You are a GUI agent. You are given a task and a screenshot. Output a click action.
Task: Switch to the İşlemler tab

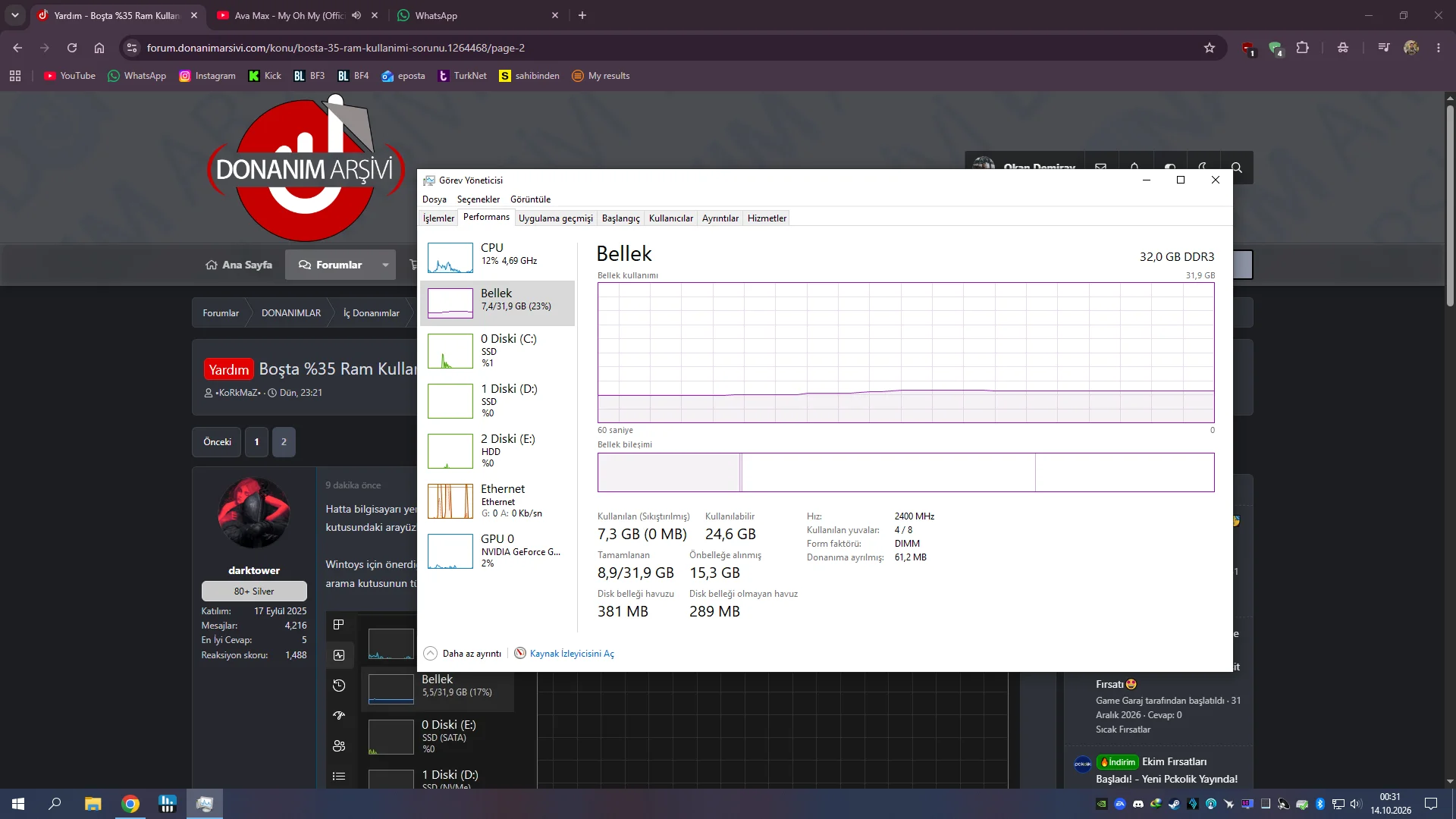438,218
